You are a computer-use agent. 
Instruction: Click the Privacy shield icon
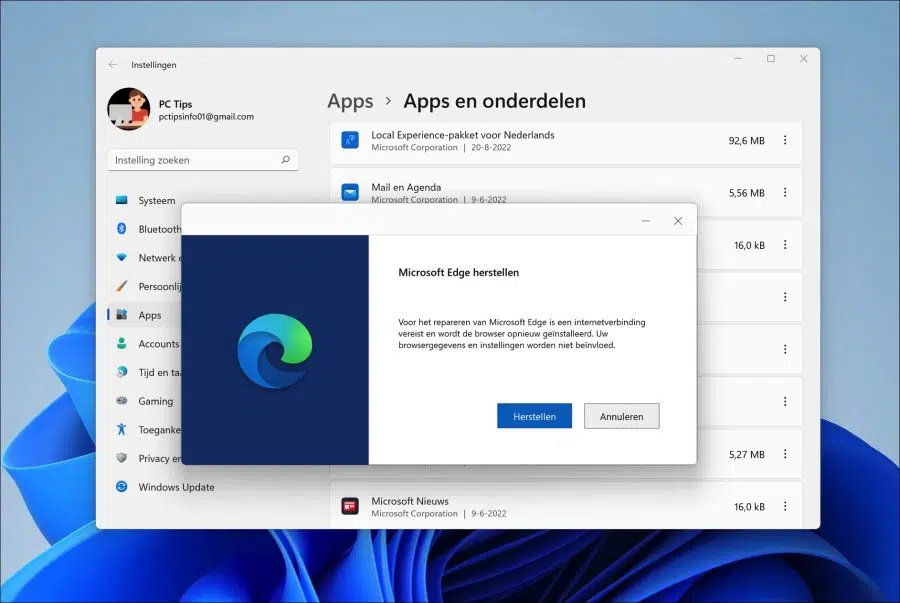[122, 458]
